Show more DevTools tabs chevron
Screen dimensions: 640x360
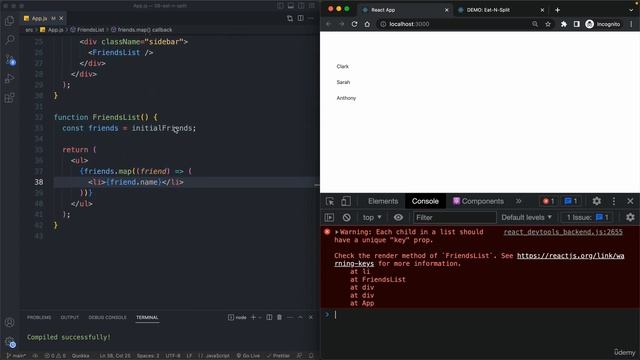(518, 201)
